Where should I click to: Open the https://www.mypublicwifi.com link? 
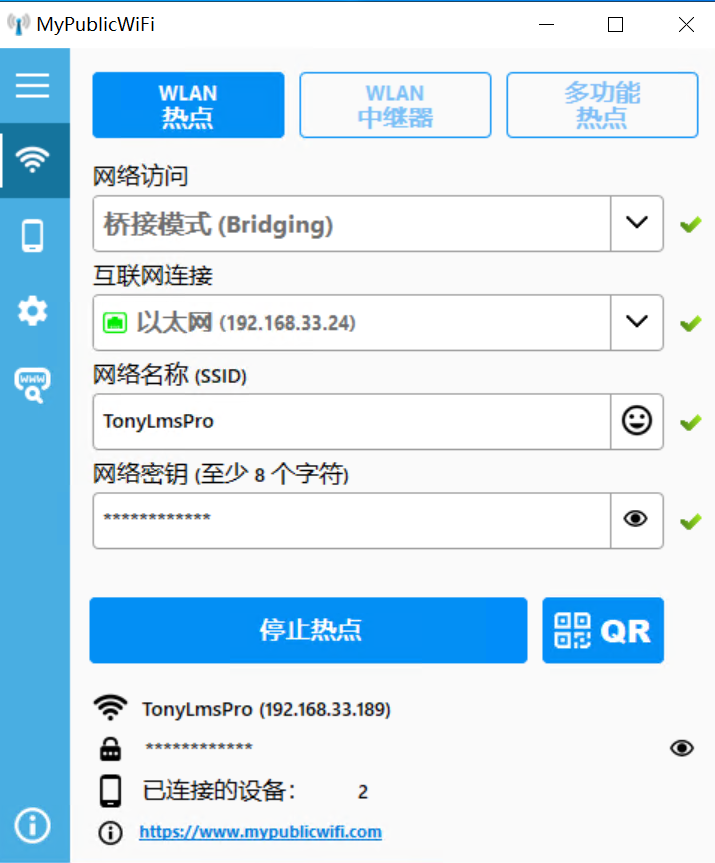tap(260, 832)
